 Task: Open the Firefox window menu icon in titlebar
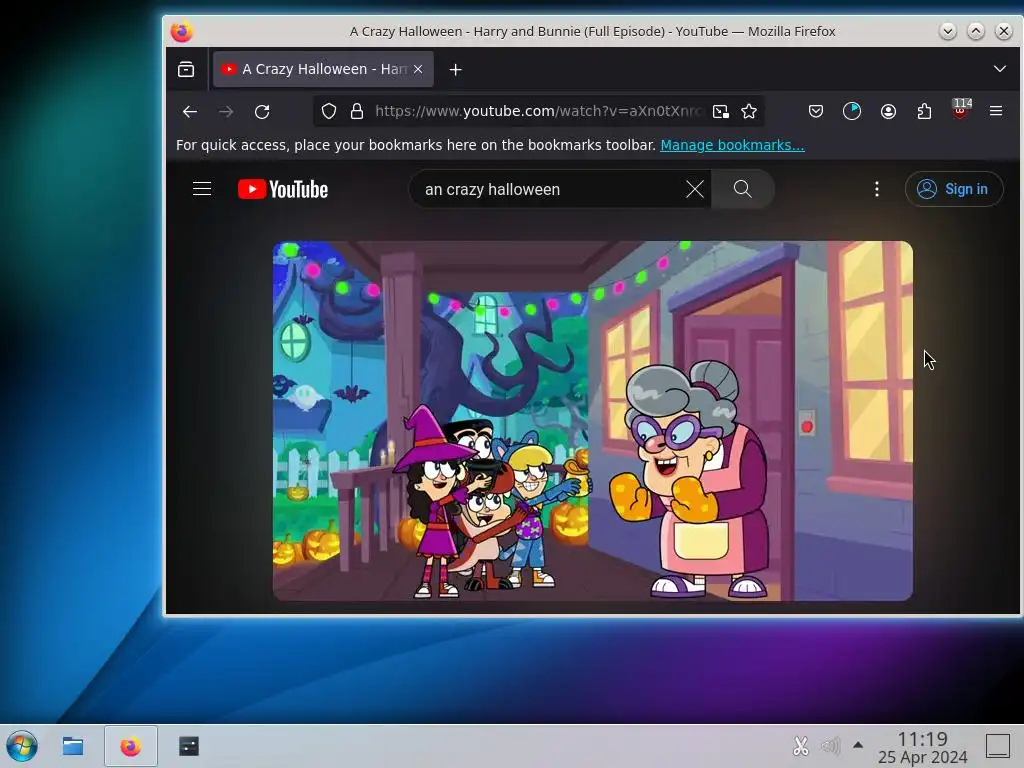pyautogui.click(x=182, y=31)
